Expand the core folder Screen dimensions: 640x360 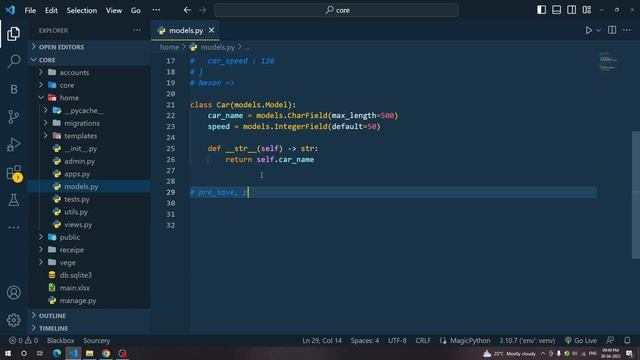click(89, 85)
